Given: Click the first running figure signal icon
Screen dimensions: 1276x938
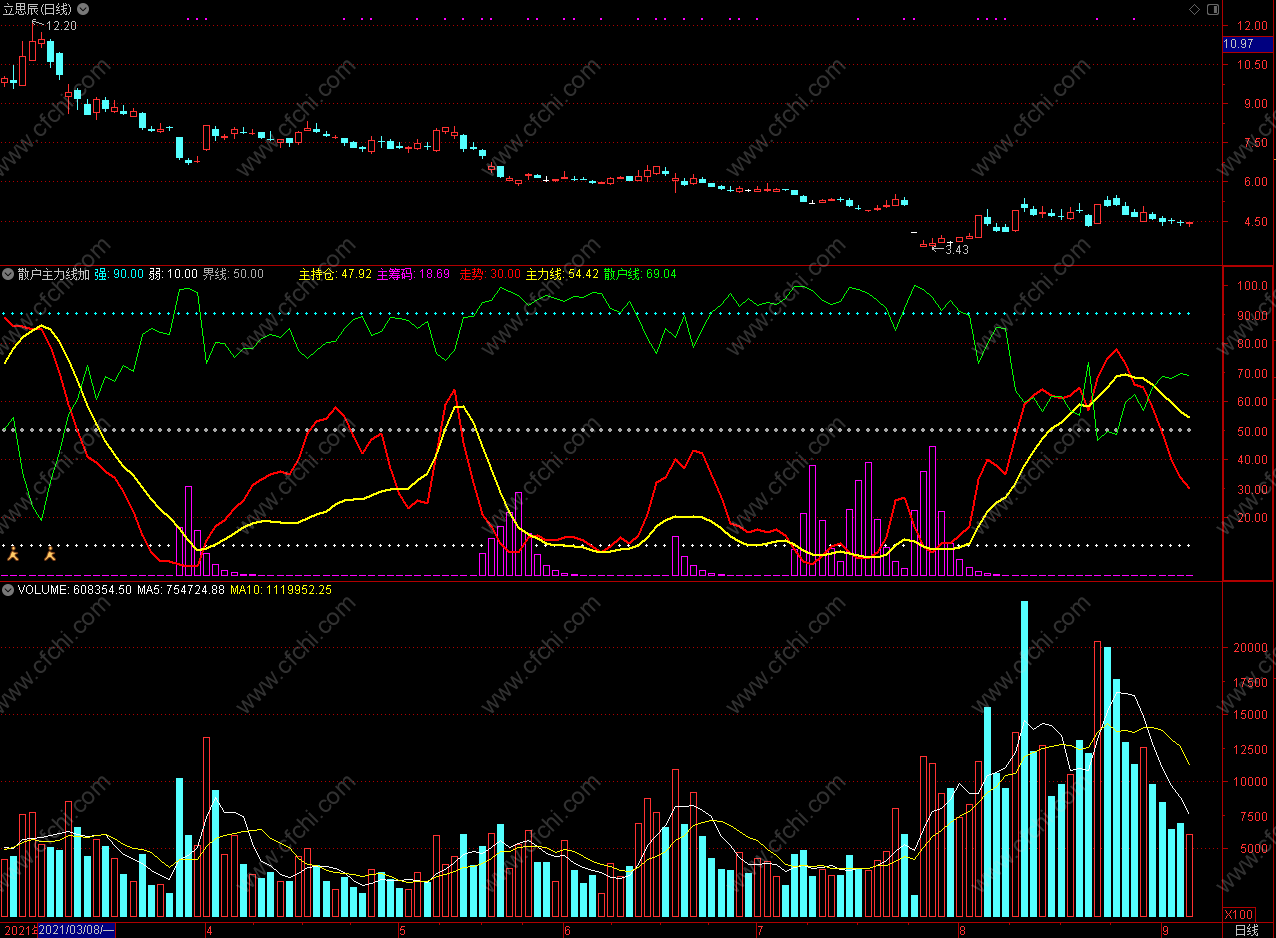Looking at the screenshot, I should (x=13, y=553).
